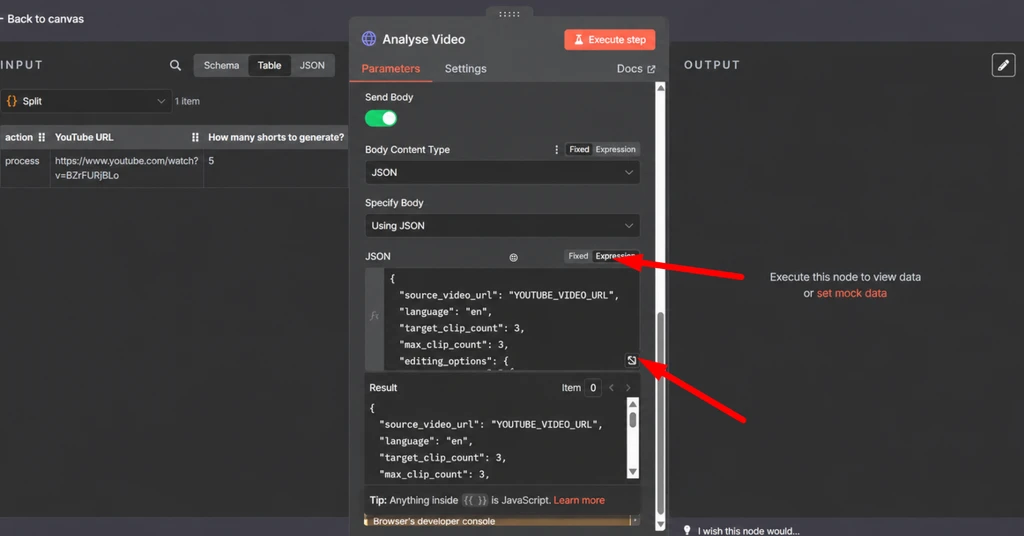
Task: Click the action column drag handle
Action: [42, 137]
